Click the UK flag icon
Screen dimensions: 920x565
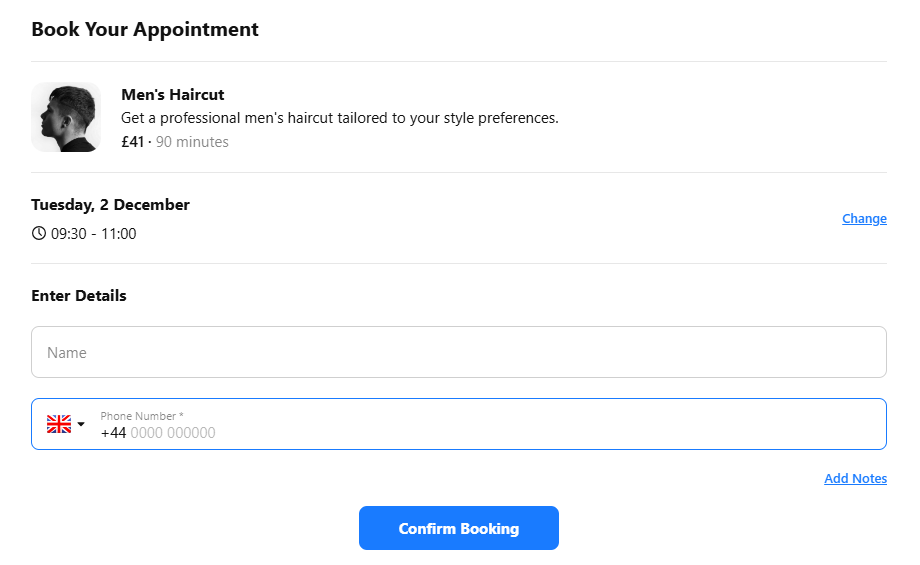pos(59,424)
